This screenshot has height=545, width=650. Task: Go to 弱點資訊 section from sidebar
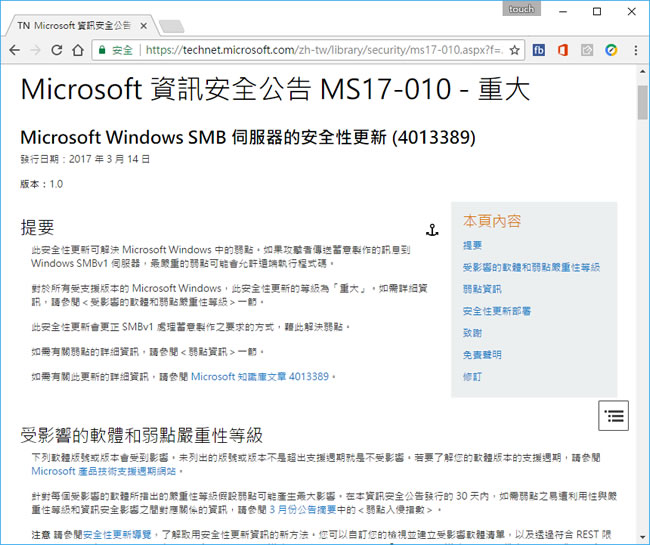(x=482, y=289)
